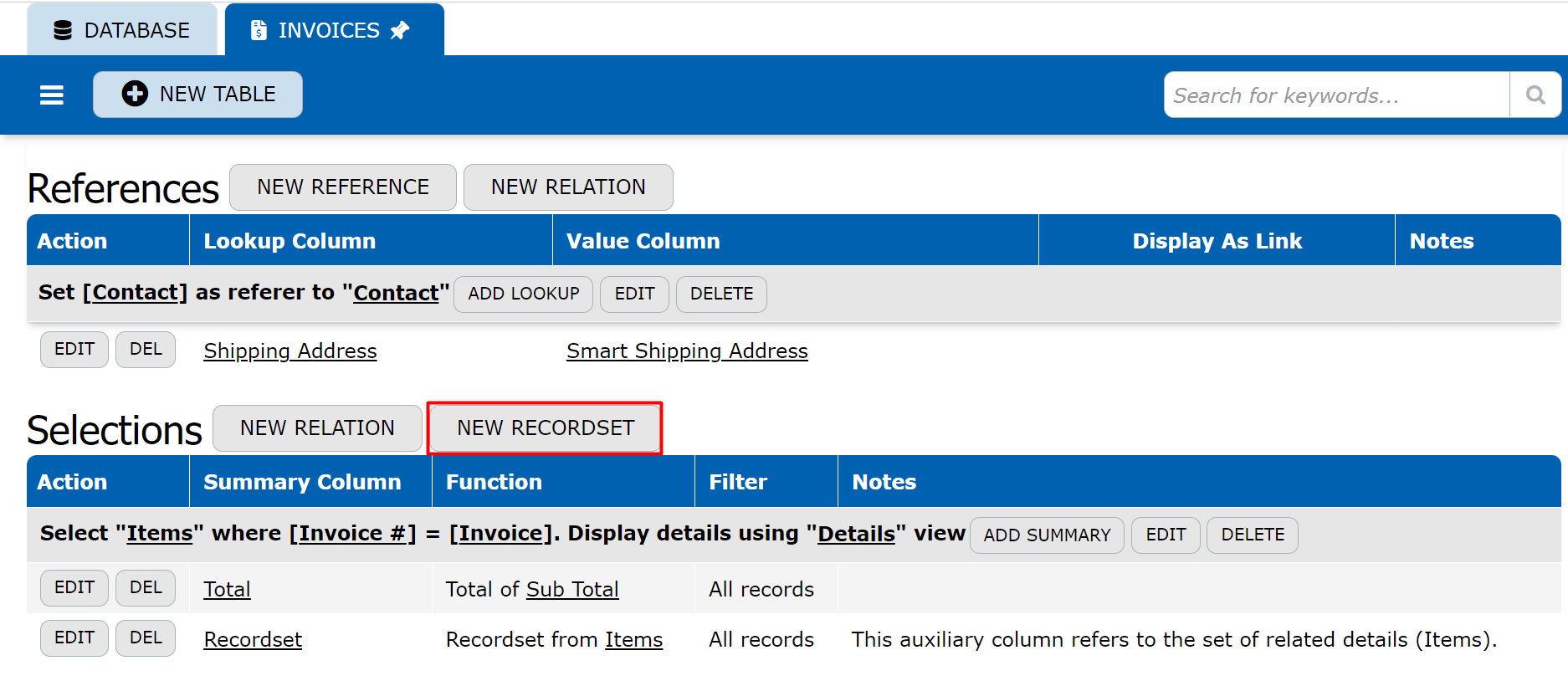Delete the Shipping Address lookup row
Screen dimensions: 1568x681
[x=146, y=350]
